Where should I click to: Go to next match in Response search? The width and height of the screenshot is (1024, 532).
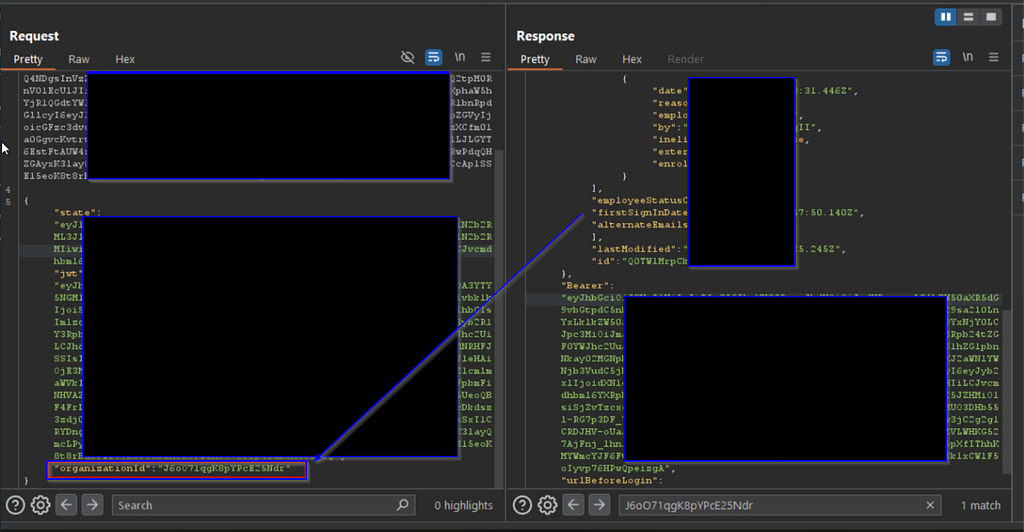[599, 505]
